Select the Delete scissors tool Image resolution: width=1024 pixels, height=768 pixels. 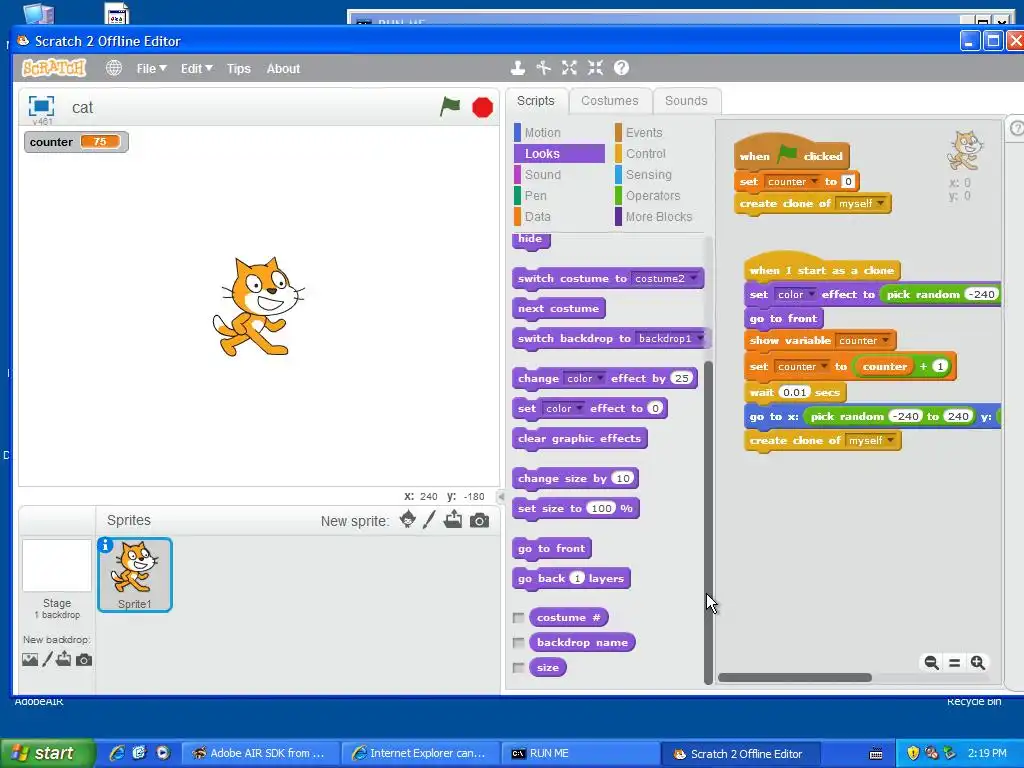coord(543,68)
